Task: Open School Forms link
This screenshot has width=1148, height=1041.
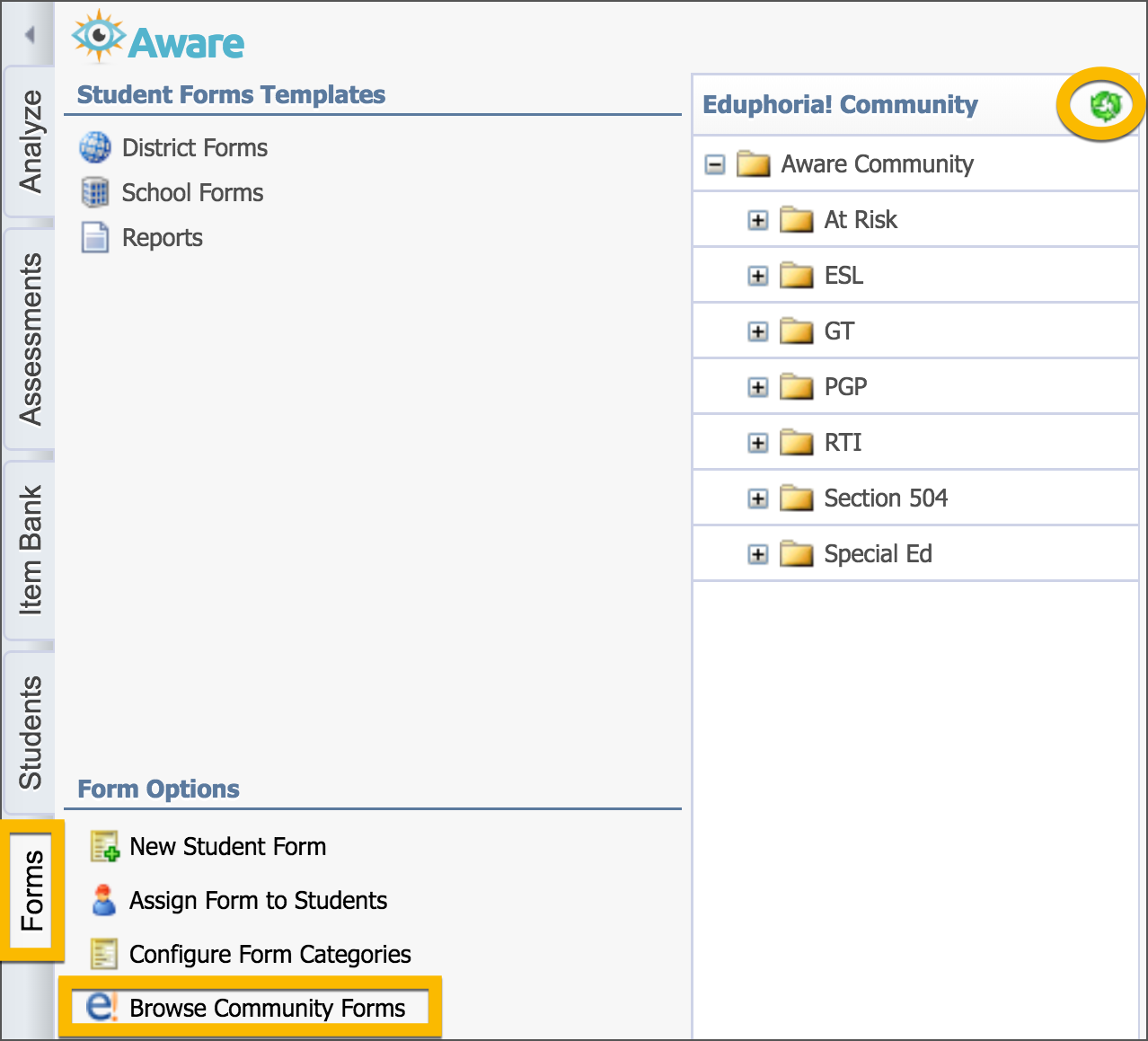Action: 193,192
